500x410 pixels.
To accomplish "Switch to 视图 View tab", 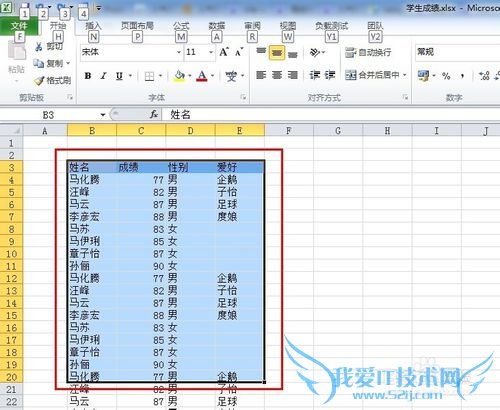I will (288, 26).
